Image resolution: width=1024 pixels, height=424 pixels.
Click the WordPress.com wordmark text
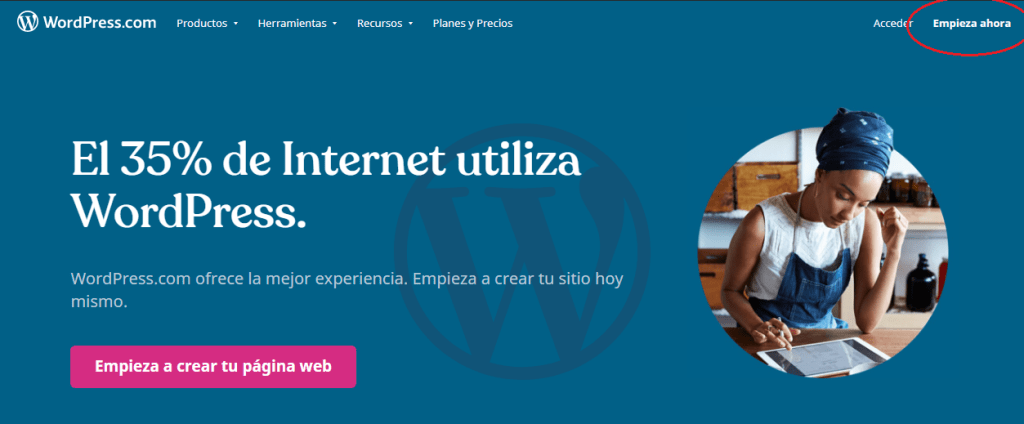(x=100, y=23)
